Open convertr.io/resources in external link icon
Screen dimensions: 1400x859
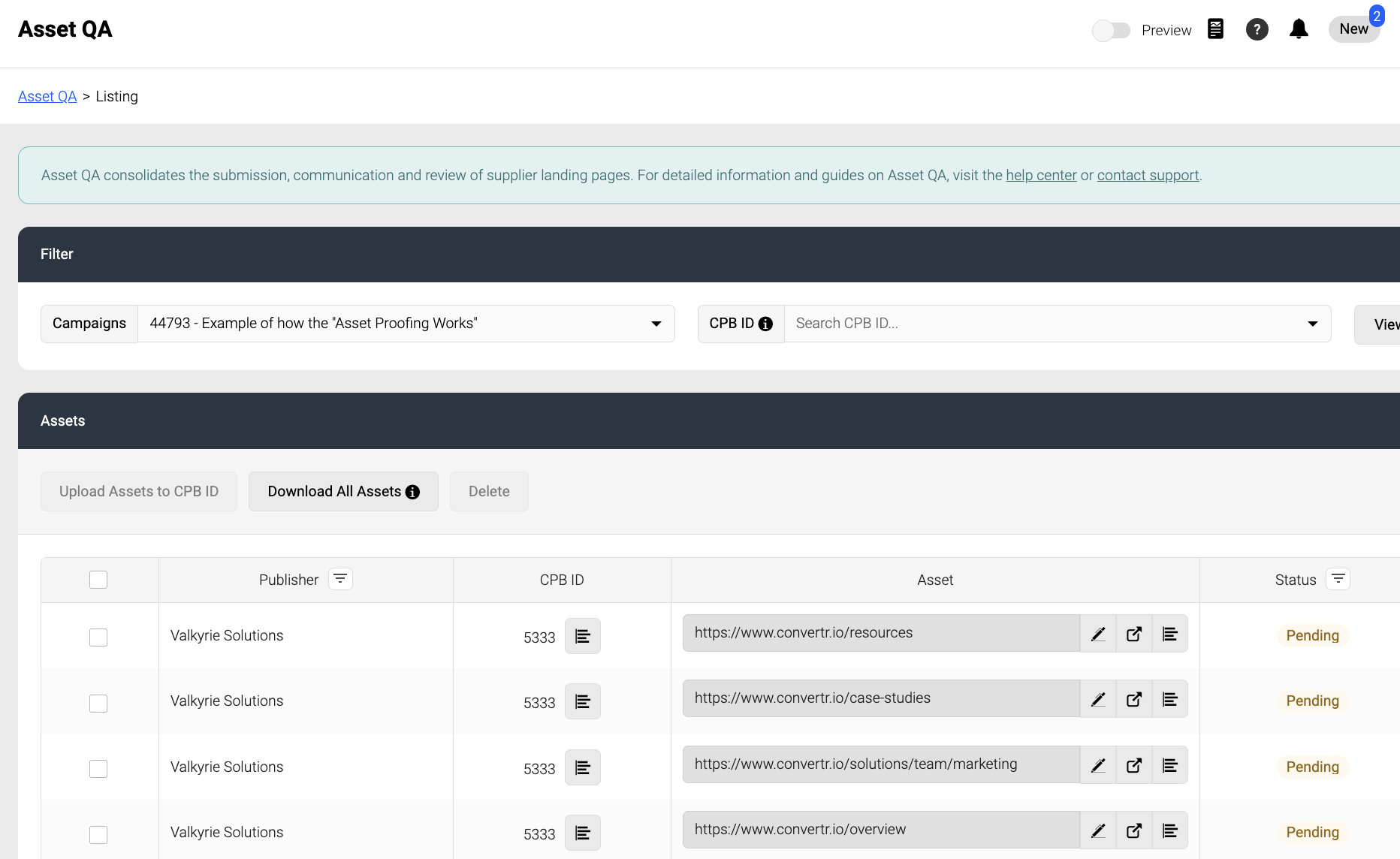click(x=1134, y=634)
